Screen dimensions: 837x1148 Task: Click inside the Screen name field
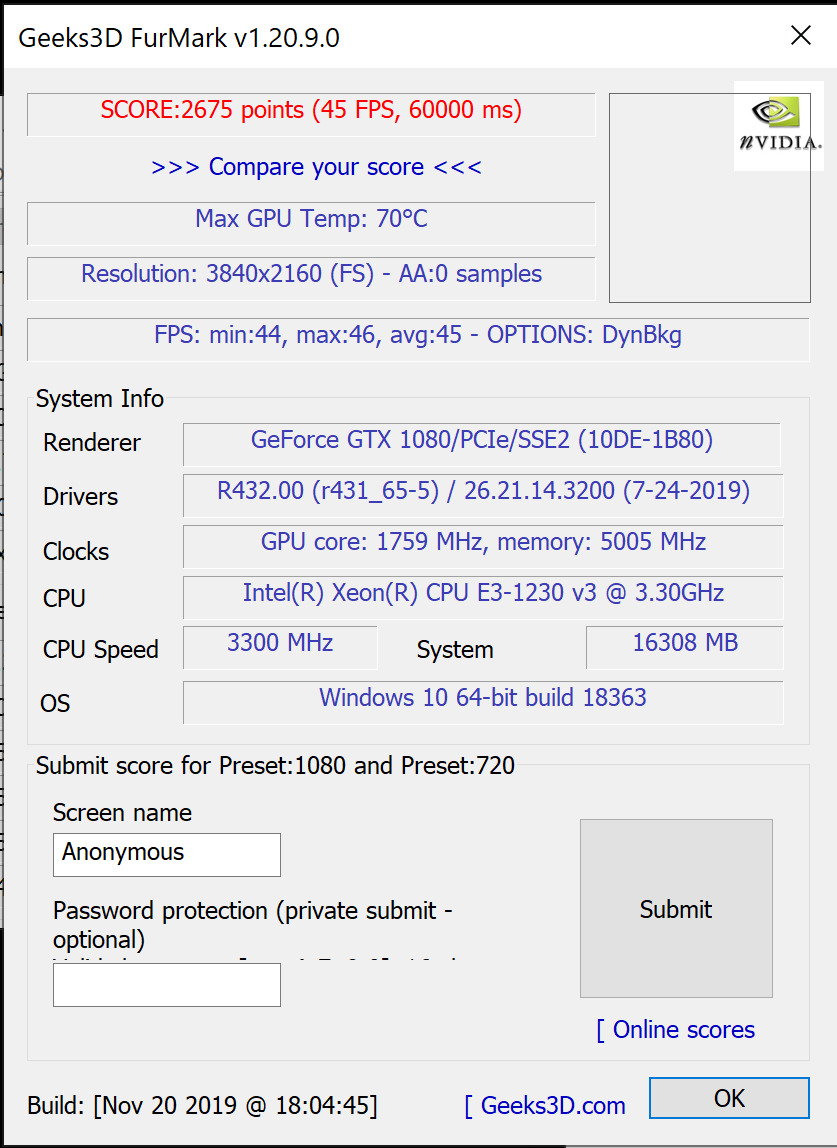click(x=166, y=854)
